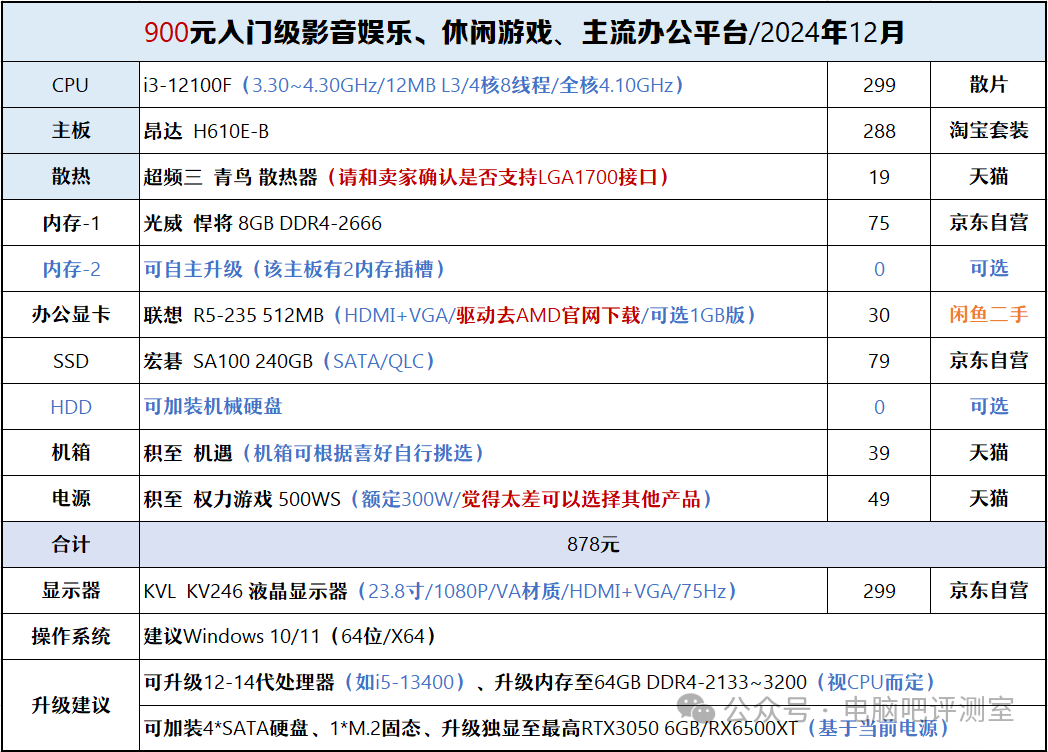Select the price '19' cell

(x=879, y=177)
